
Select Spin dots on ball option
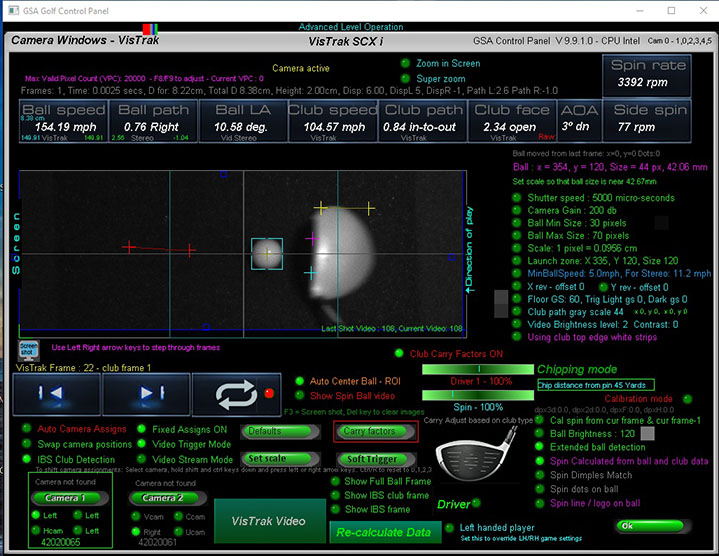540,489
